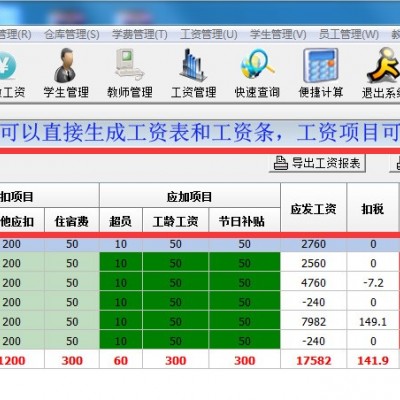Open the 学费管理(T) menu
400x400 pixels.
(x=140, y=34)
